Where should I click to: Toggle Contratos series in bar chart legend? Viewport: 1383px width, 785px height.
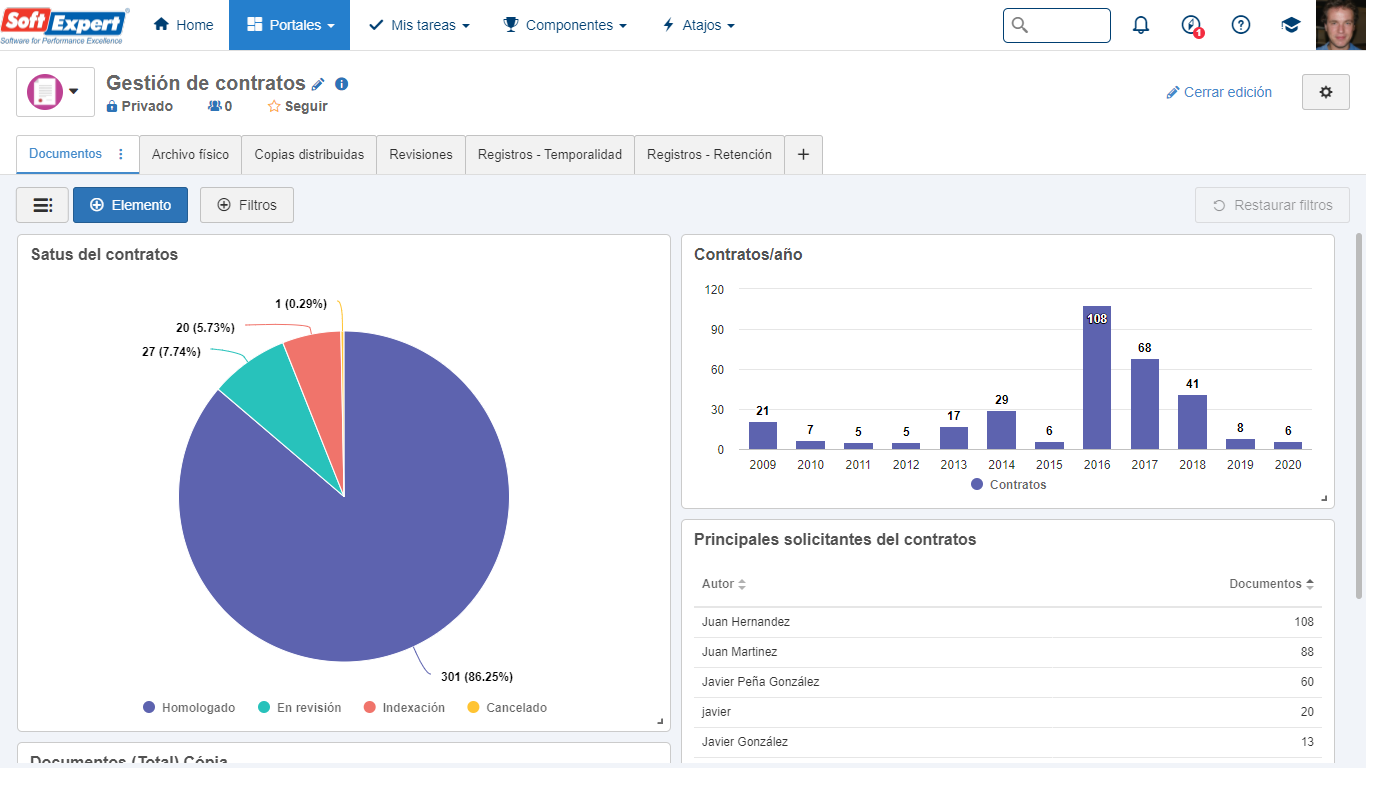click(1009, 484)
